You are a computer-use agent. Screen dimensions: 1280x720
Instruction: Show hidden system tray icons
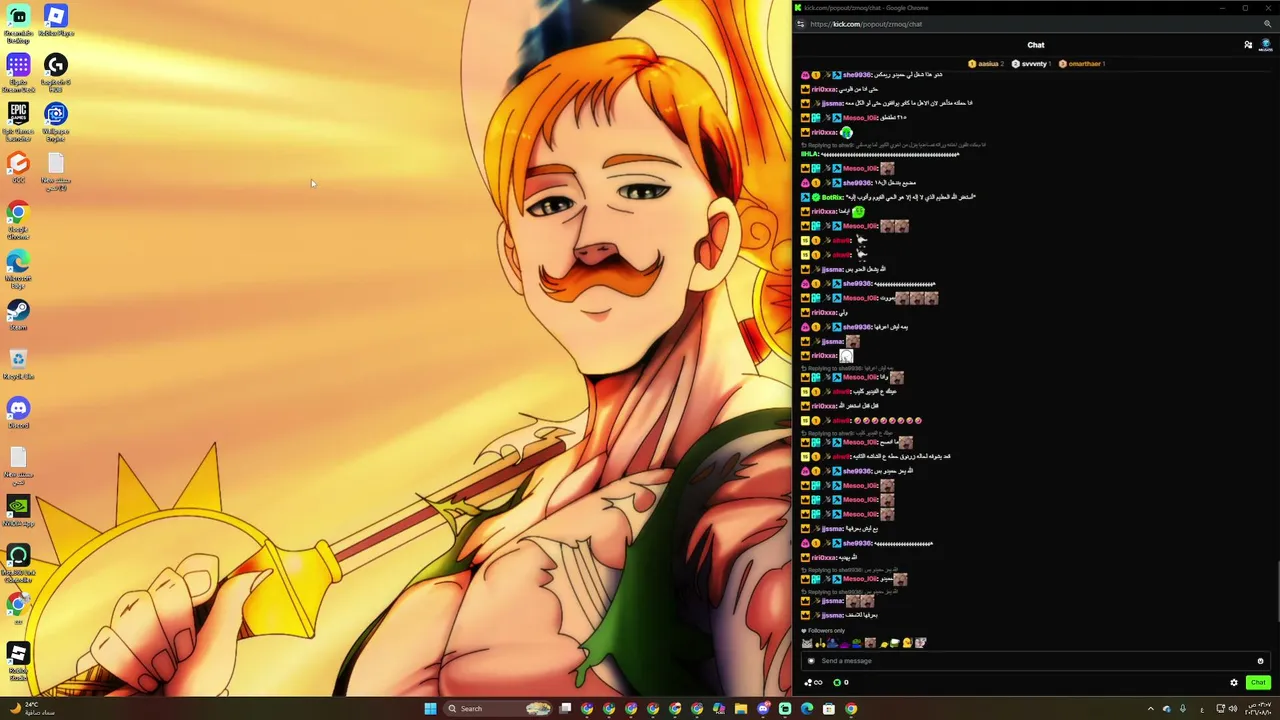[1150, 709]
